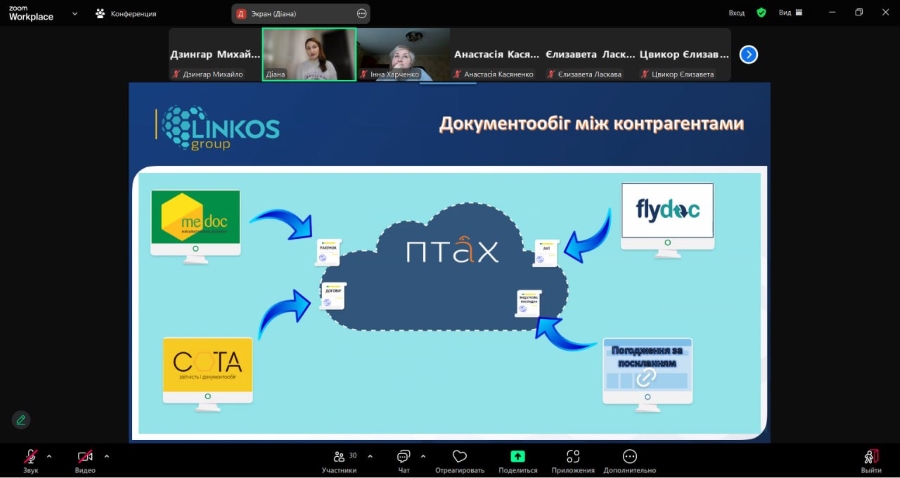Select the Конференция tab
Viewport: 900px width, 478px height.
126,13
